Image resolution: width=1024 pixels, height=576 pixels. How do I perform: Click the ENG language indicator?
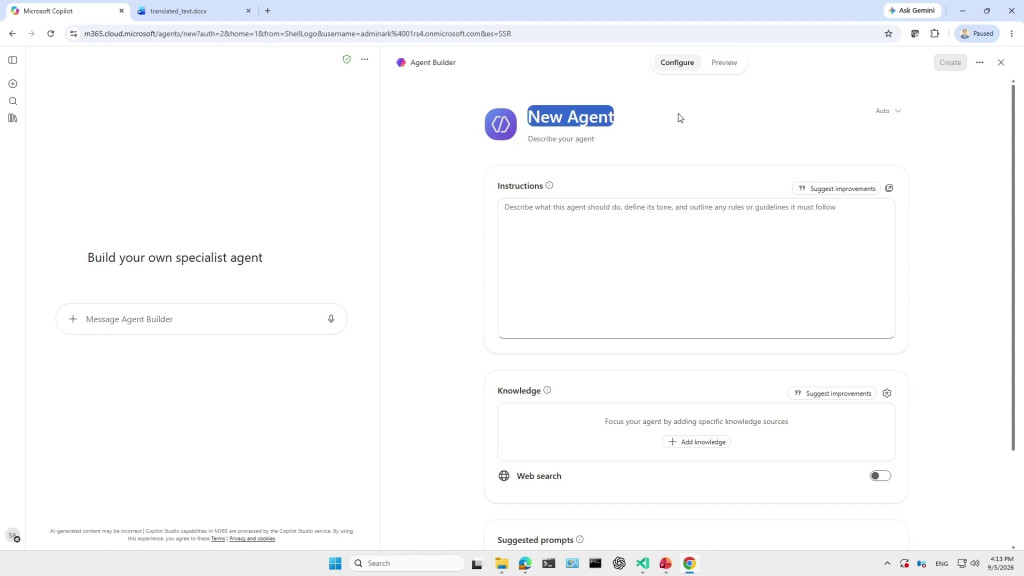click(941, 564)
